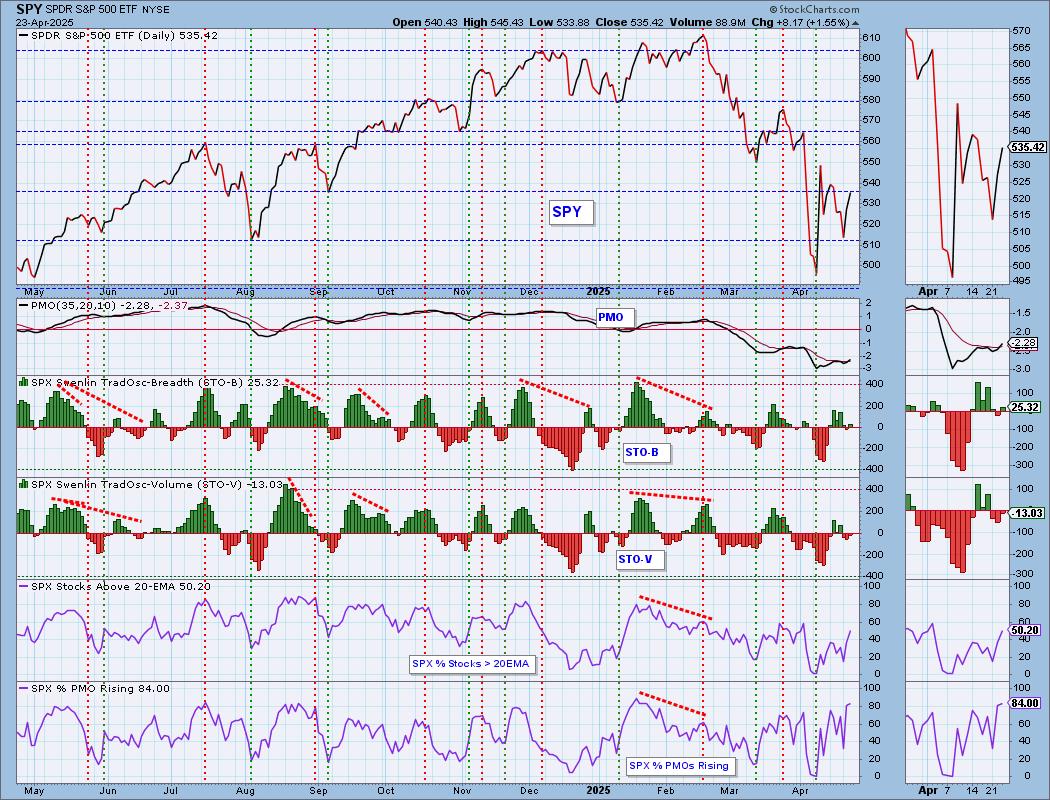Click the boxed STO-B annotation label
Image resolution: width=1050 pixels, height=800 pixels.
pos(646,453)
